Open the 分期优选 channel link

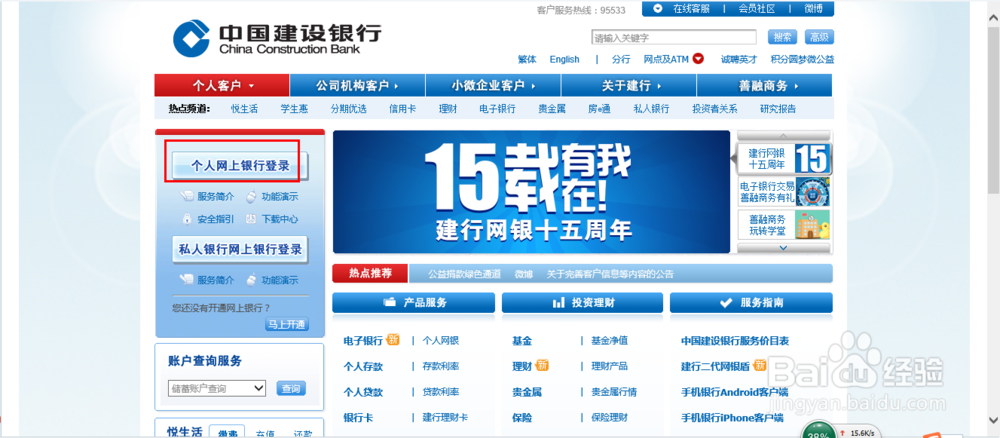[348, 108]
